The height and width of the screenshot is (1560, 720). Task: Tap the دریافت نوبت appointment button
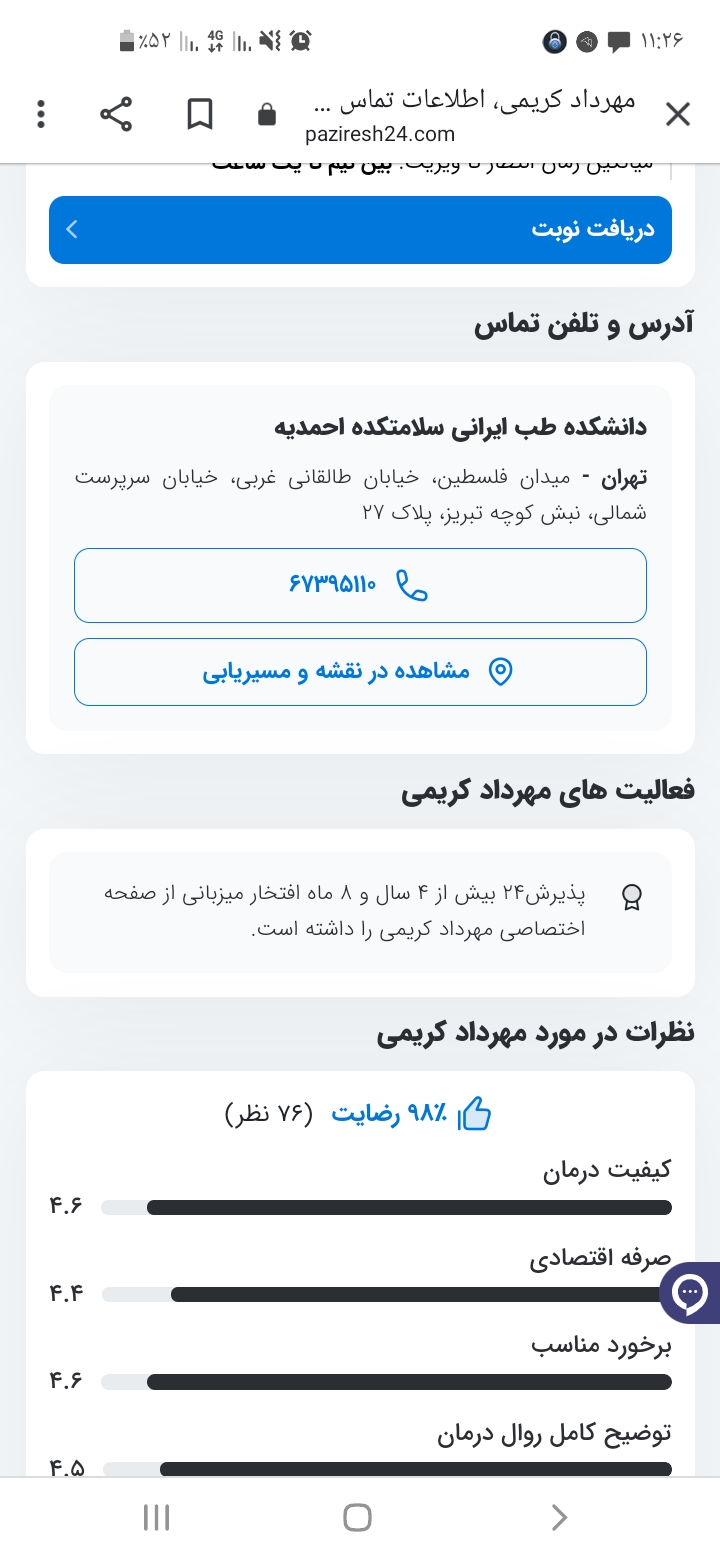pos(360,230)
